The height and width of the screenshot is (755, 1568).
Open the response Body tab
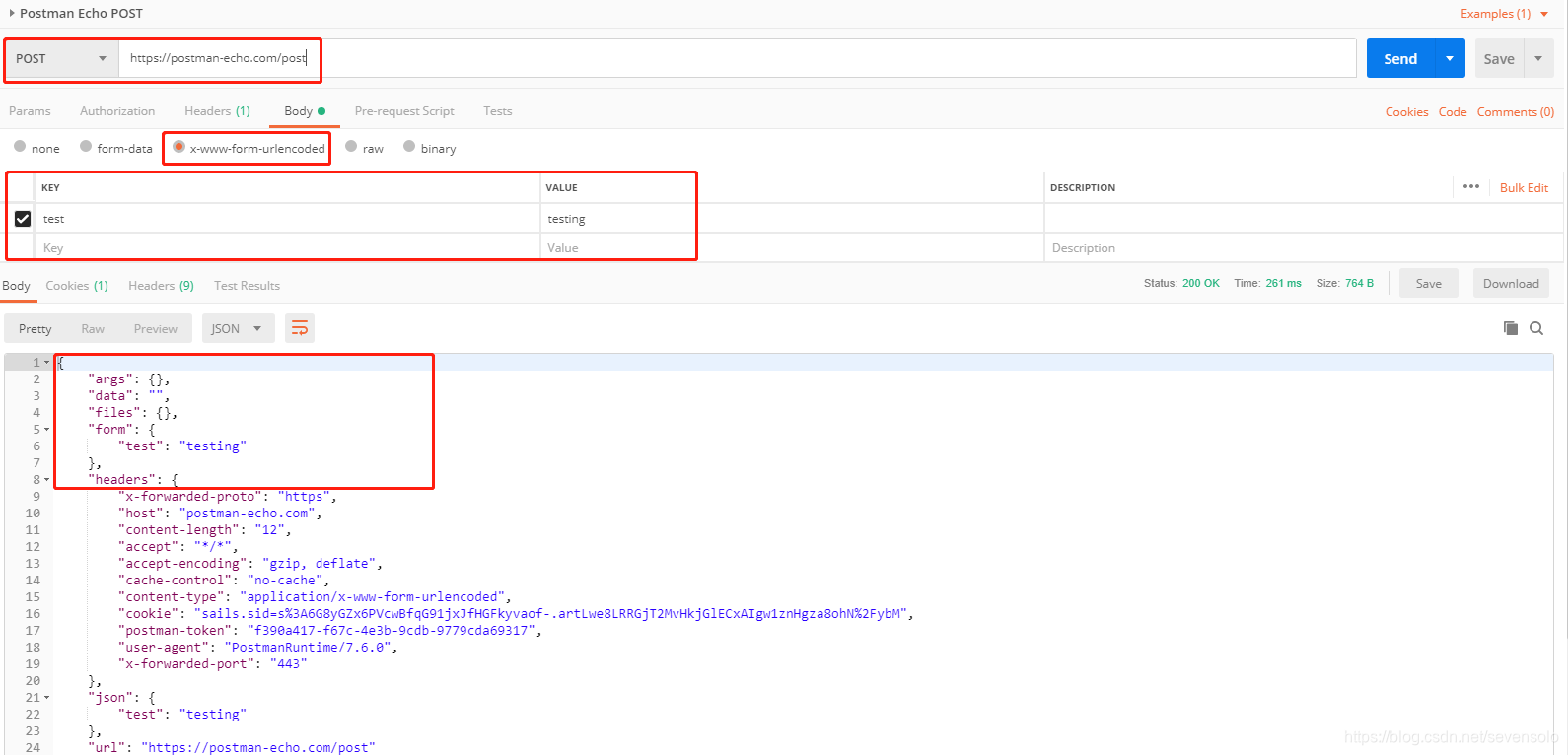(16, 286)
